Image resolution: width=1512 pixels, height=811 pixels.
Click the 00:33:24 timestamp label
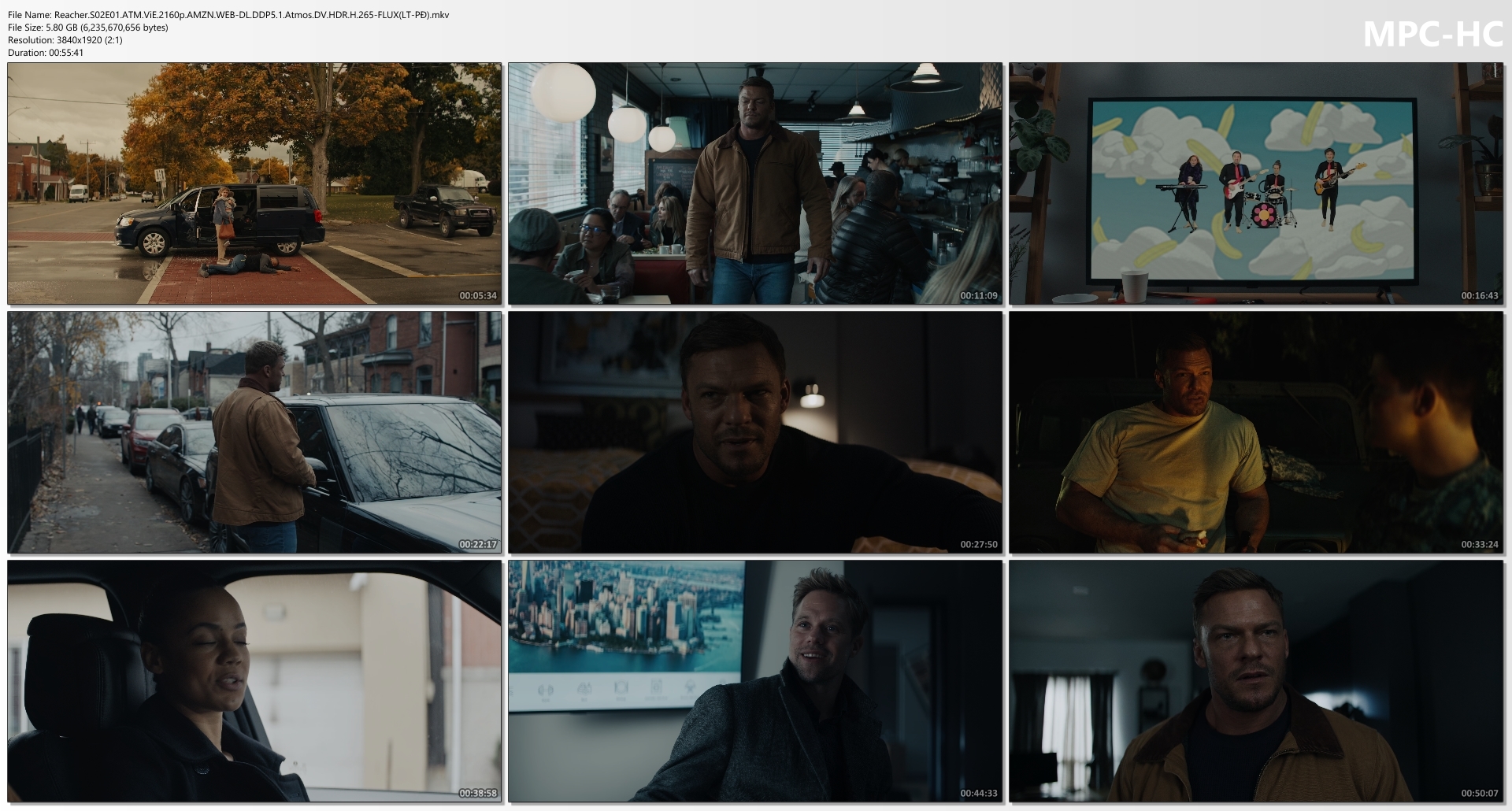[x=1480, y=545]
